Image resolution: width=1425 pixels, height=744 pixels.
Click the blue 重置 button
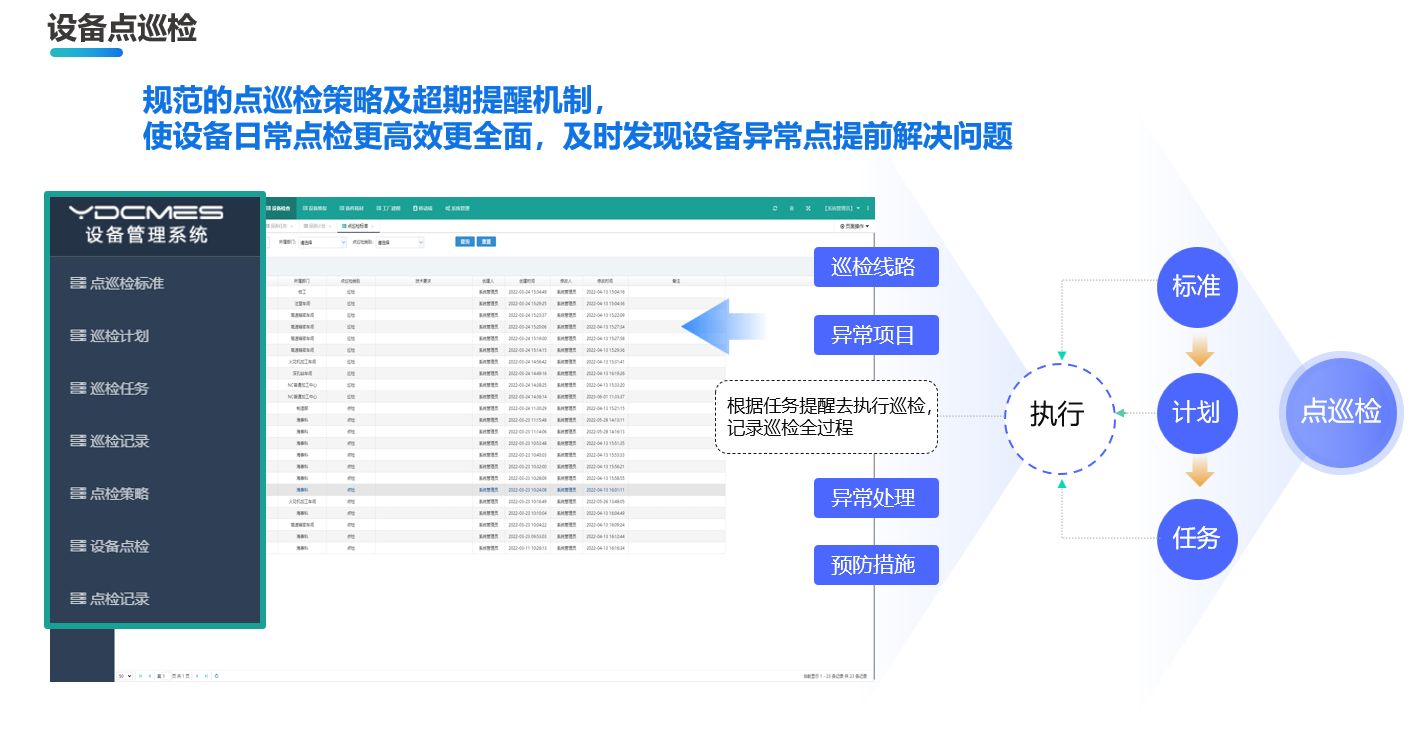486,241
